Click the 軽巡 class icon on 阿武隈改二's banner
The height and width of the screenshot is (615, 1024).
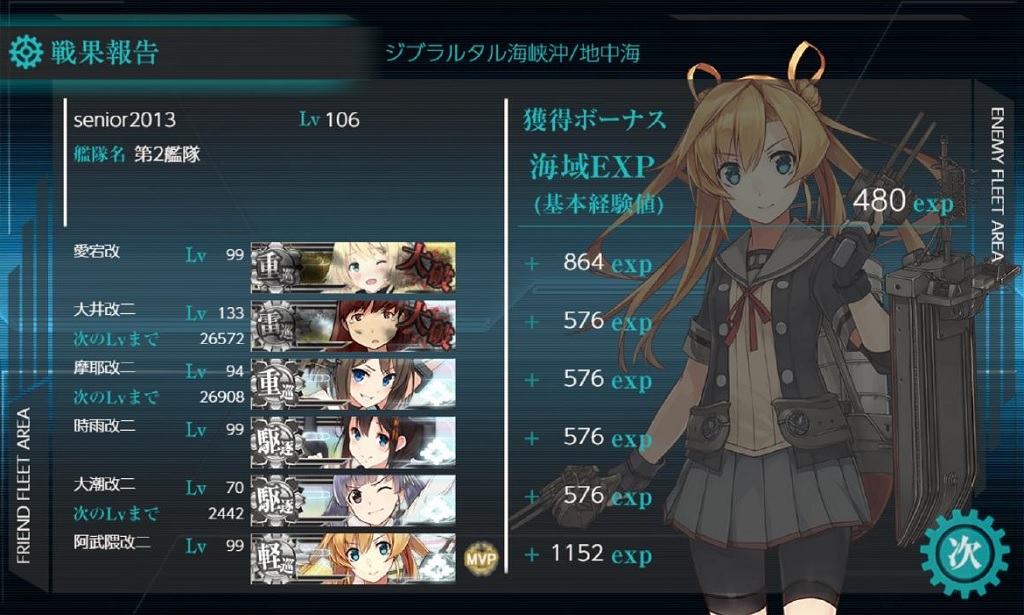277,559
